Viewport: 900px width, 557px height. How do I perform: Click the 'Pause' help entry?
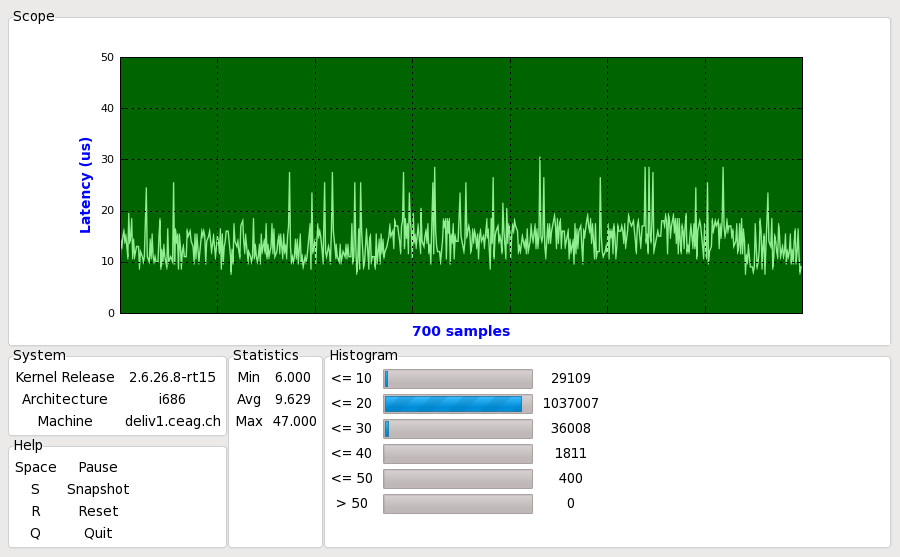point(98,467)
